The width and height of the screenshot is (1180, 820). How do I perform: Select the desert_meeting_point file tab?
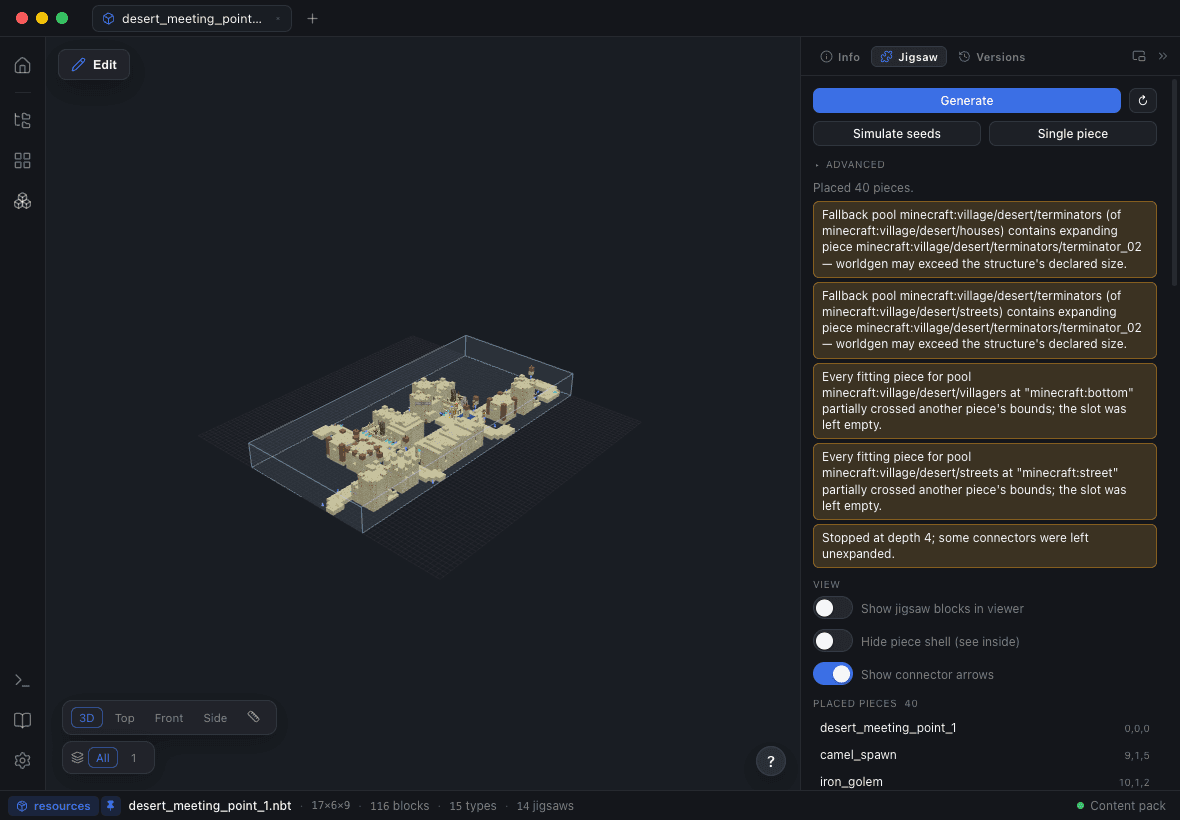191,19
